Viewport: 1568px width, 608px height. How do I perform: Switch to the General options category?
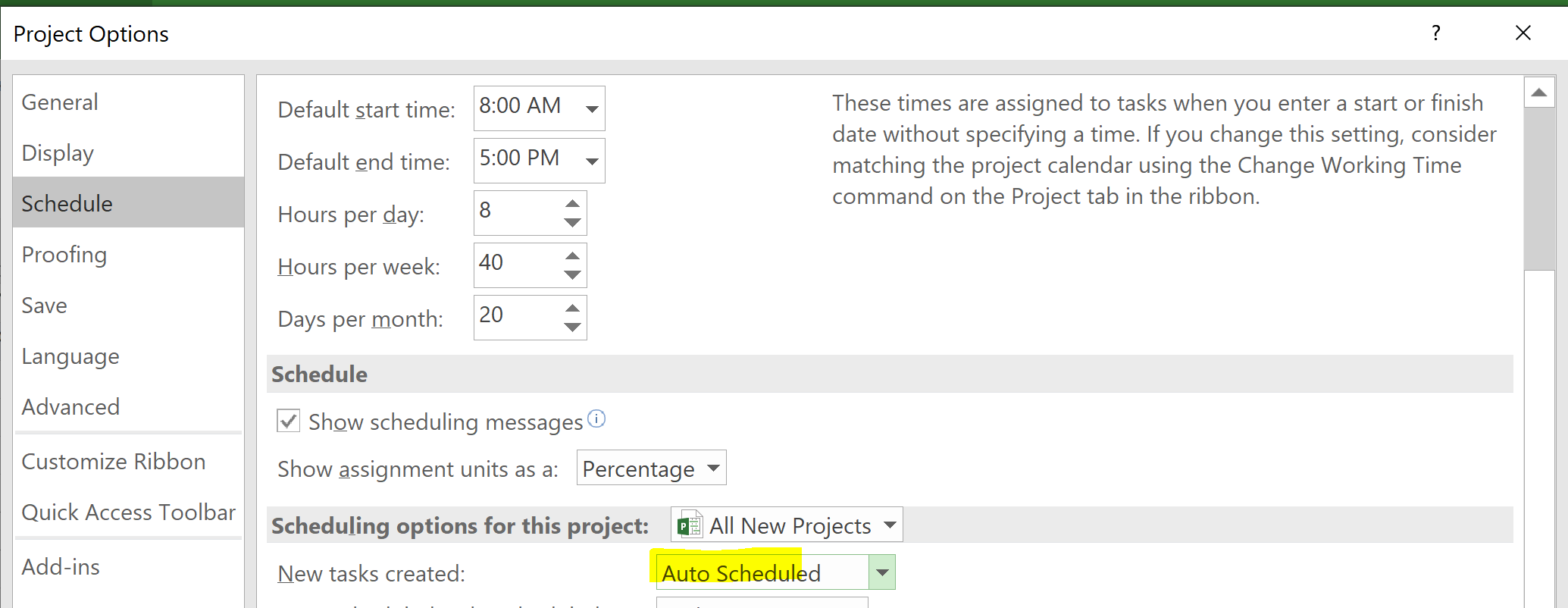tap(60, 102)
